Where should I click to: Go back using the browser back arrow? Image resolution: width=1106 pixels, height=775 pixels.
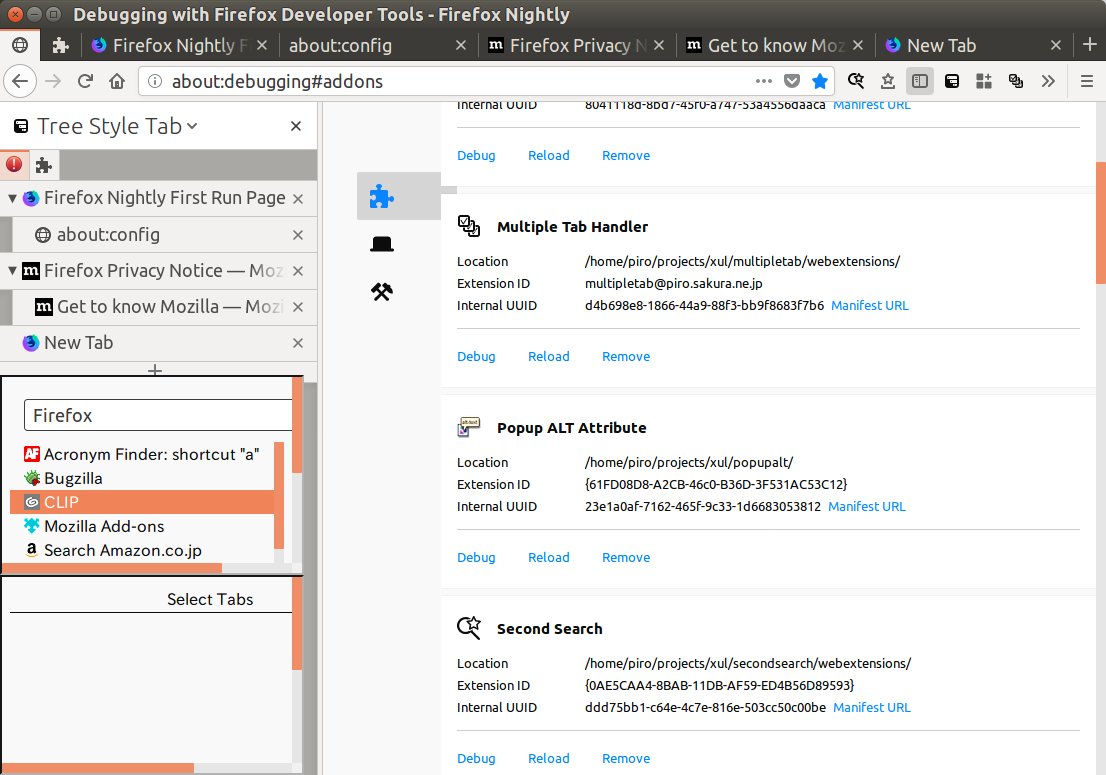point(20,81)
